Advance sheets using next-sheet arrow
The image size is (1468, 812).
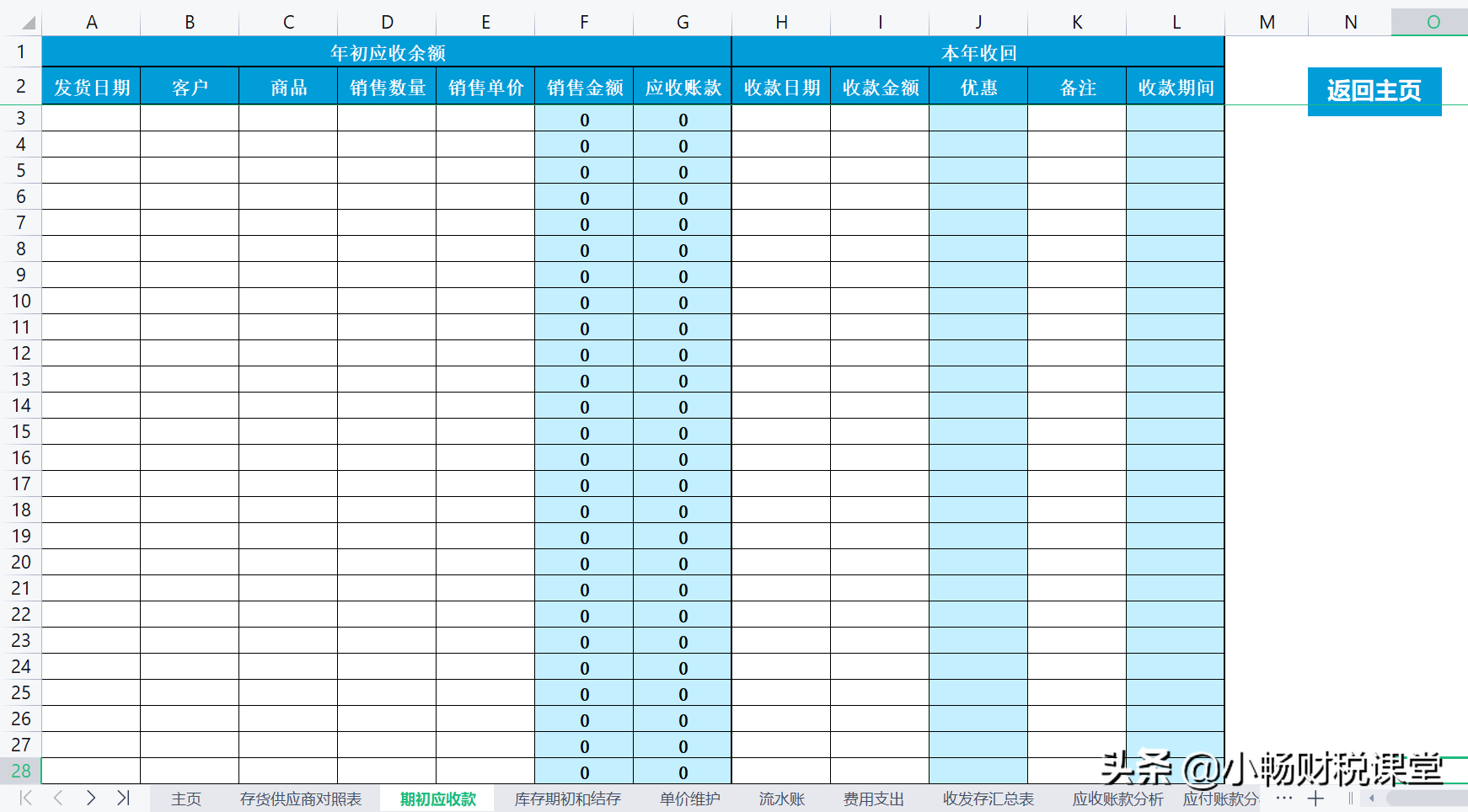tap(91, 798)
